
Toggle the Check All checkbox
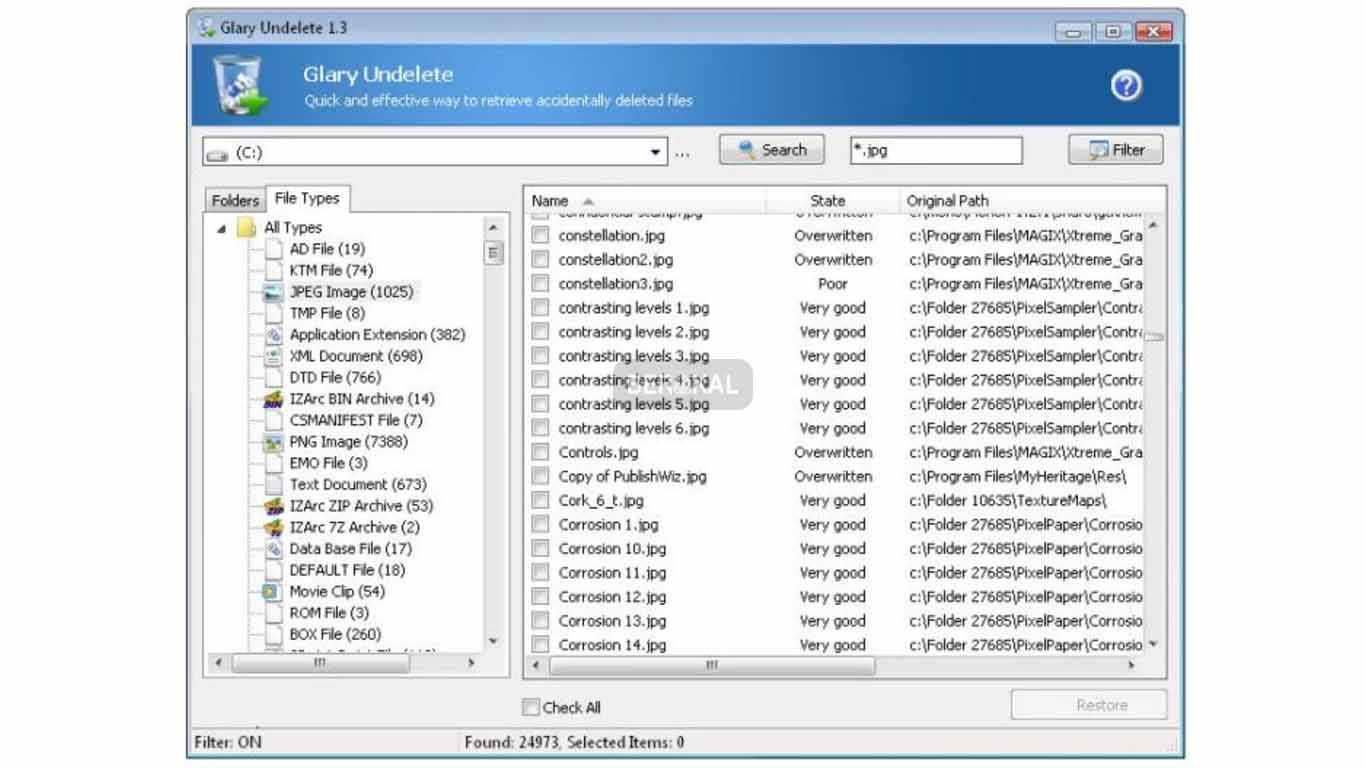530,707
